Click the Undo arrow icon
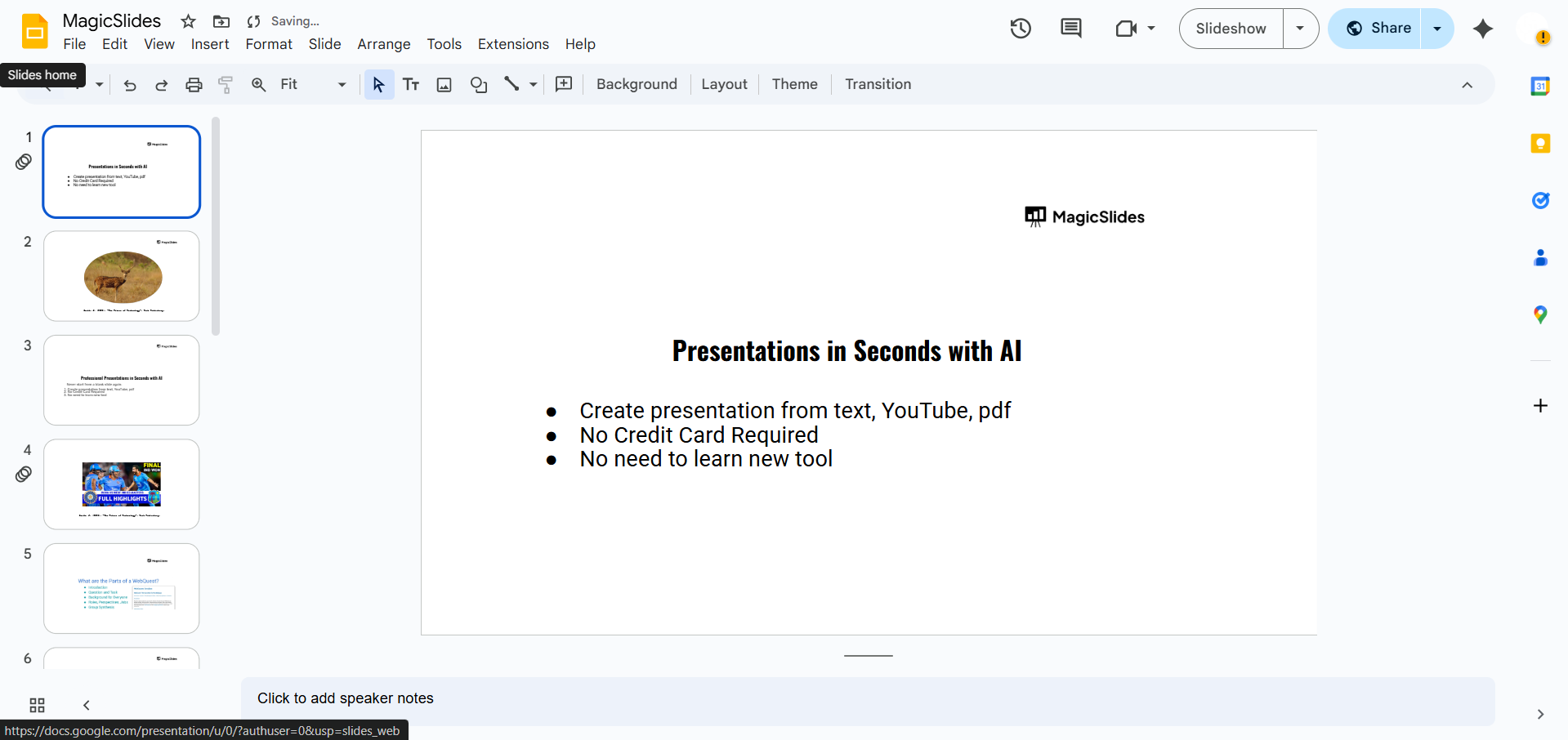The height and width of the screenshot is (740, 1568). click(130, 85)
